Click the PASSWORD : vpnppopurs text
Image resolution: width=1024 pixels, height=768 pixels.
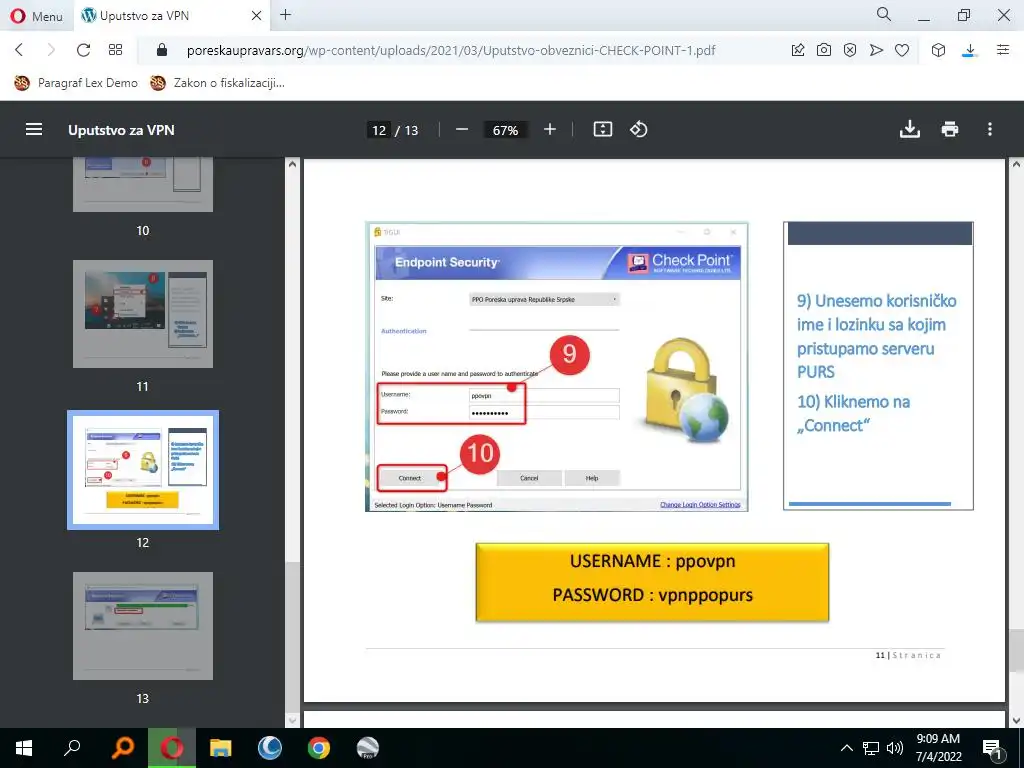(652, 595)
